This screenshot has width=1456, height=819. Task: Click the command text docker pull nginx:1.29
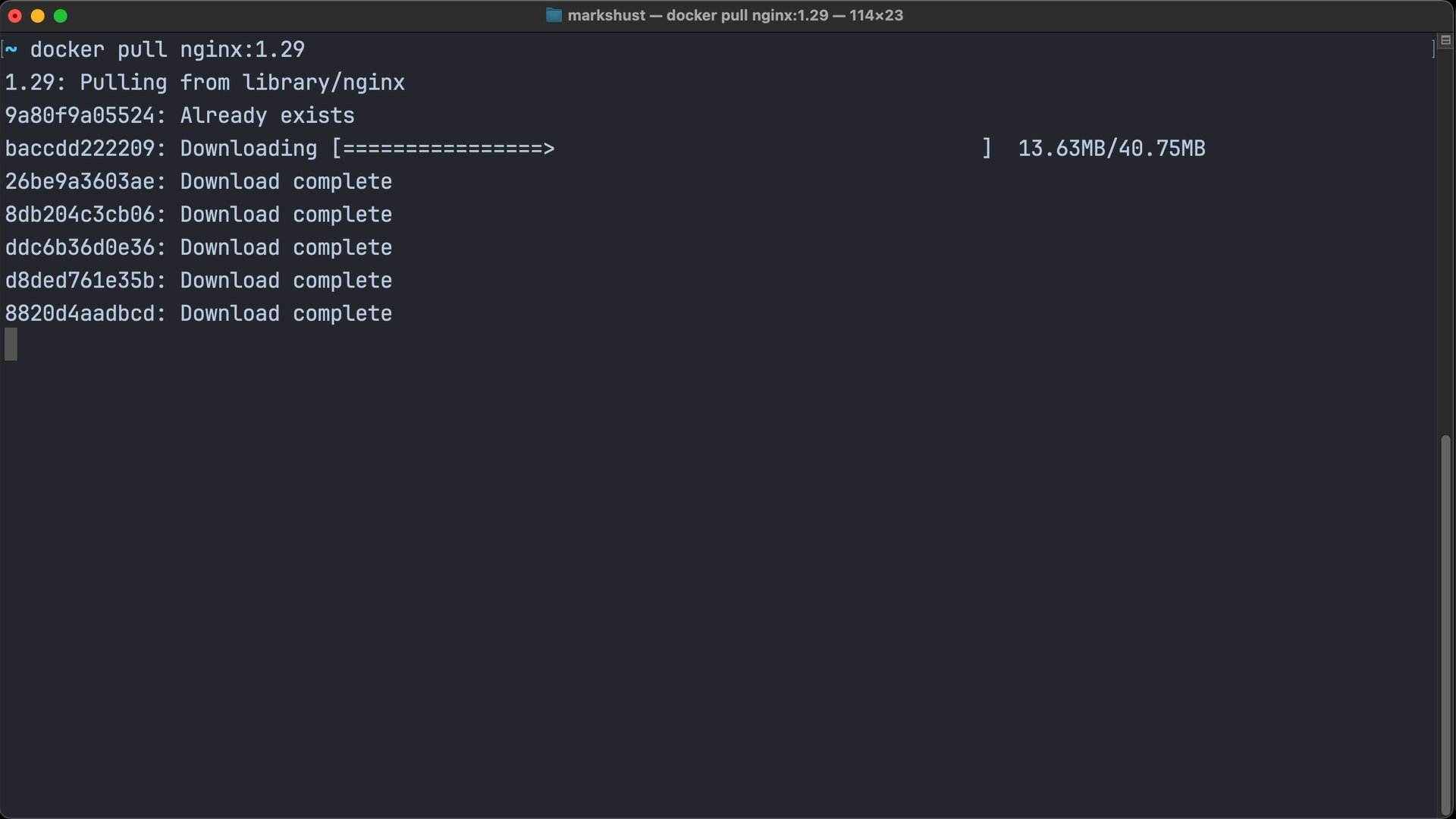point(167,49)
